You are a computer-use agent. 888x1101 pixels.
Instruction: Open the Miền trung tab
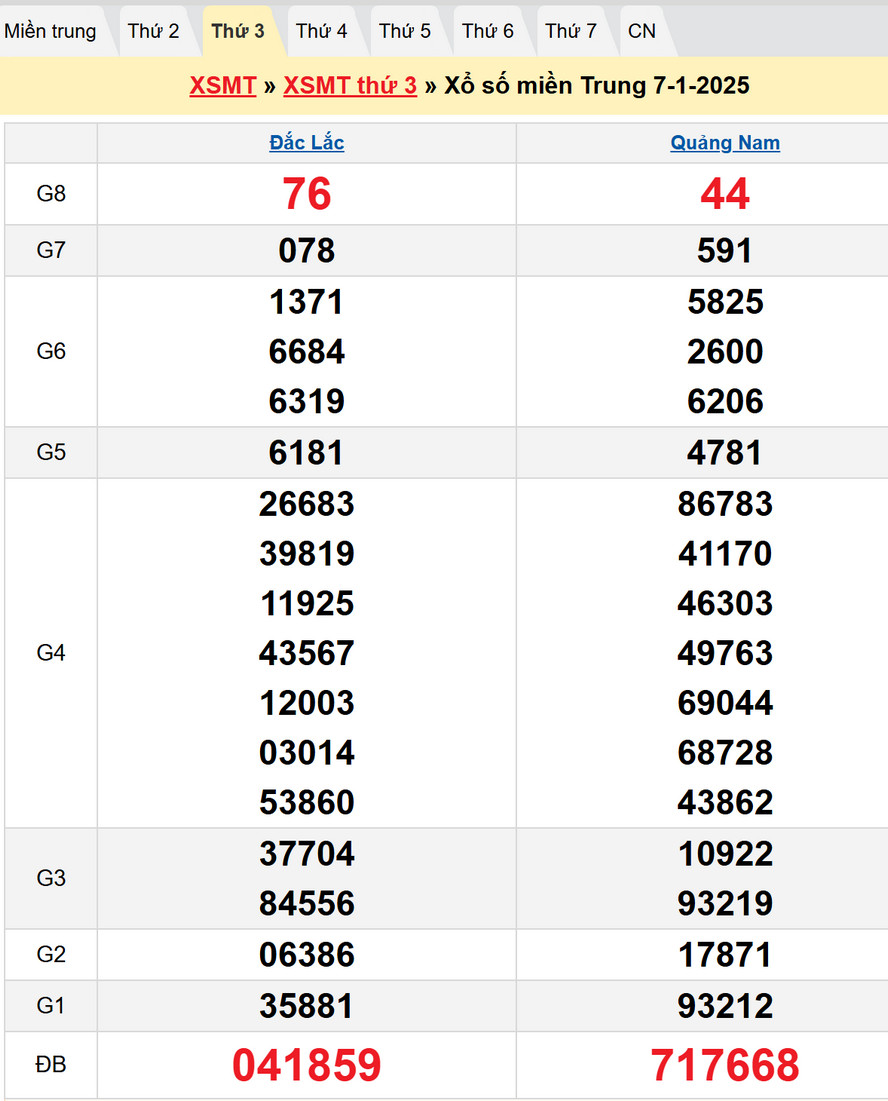coord(51,31)
